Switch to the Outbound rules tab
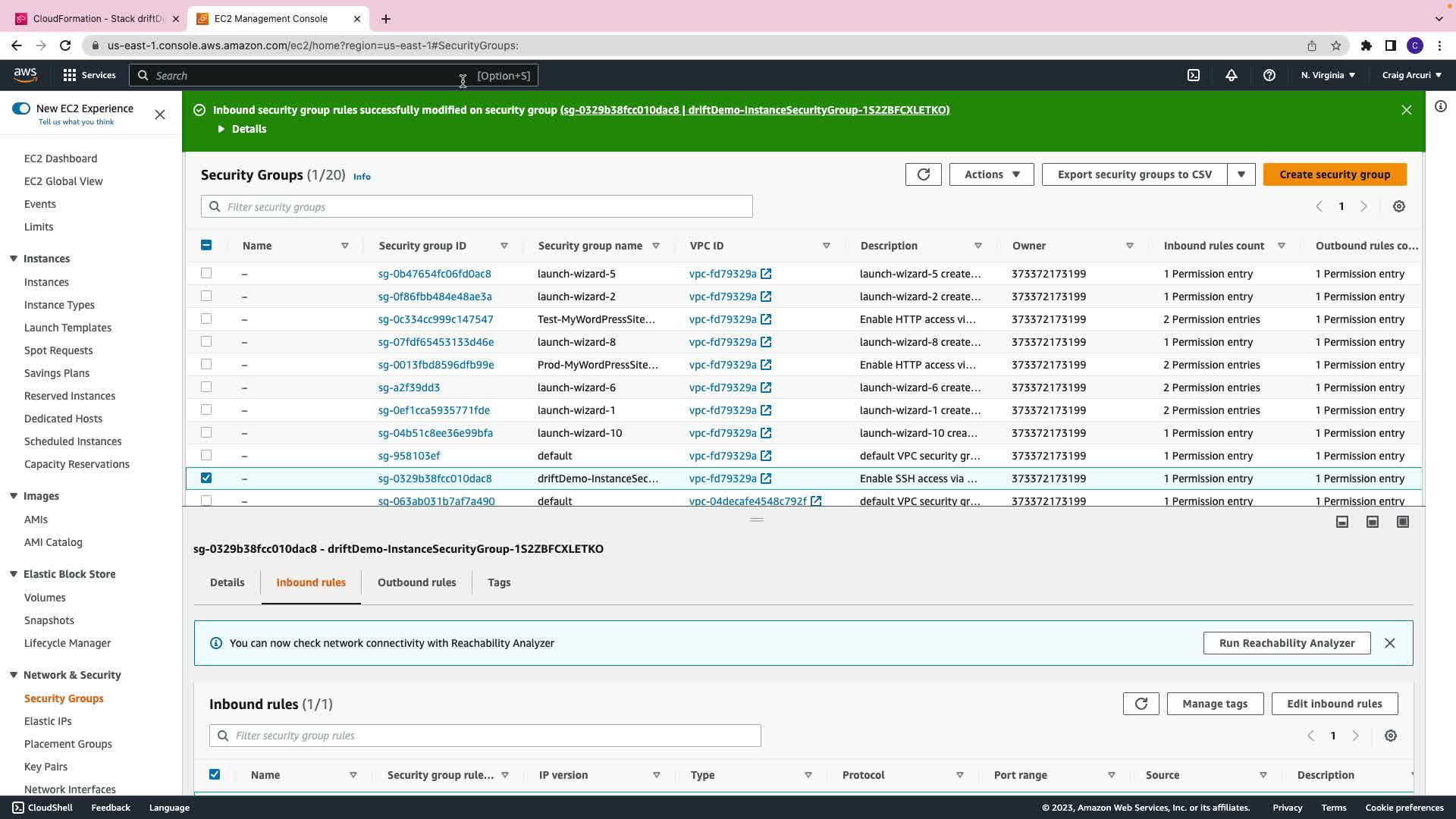 click(x=416, y=582)
